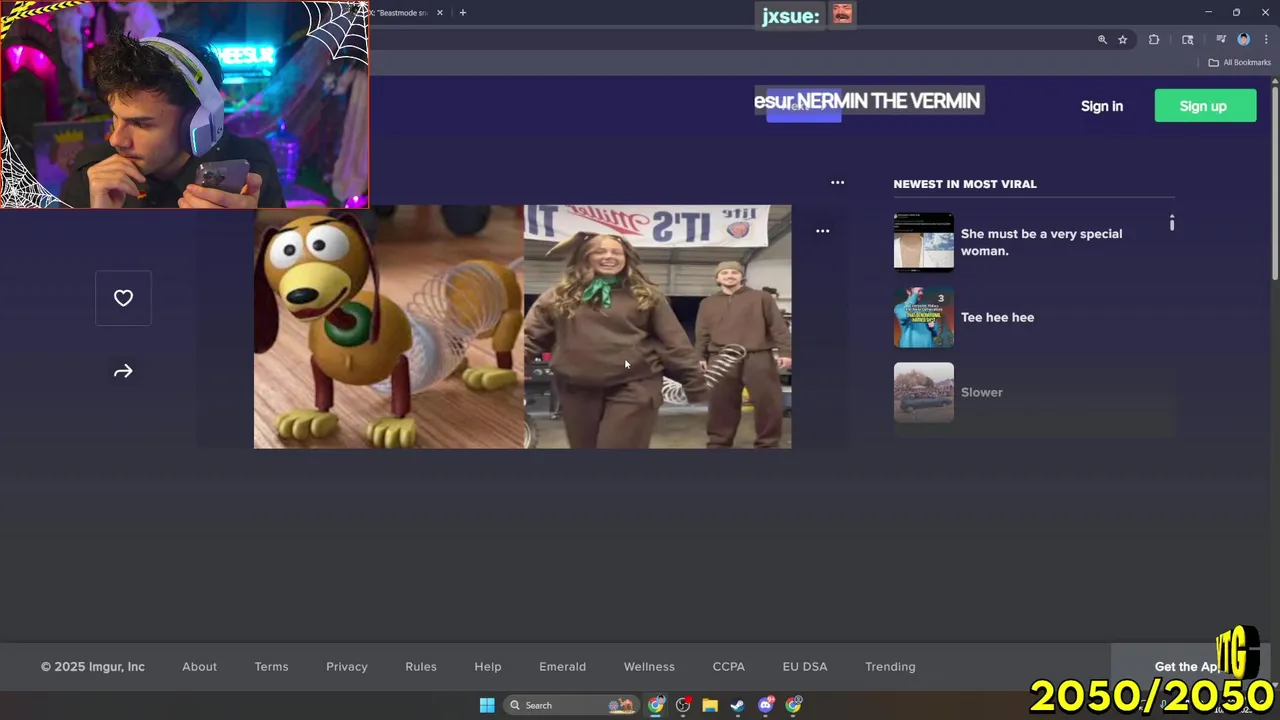Close the Beastmode browser tab
Viewport: 1280px width, 720px height.
(x=439, y=13)
